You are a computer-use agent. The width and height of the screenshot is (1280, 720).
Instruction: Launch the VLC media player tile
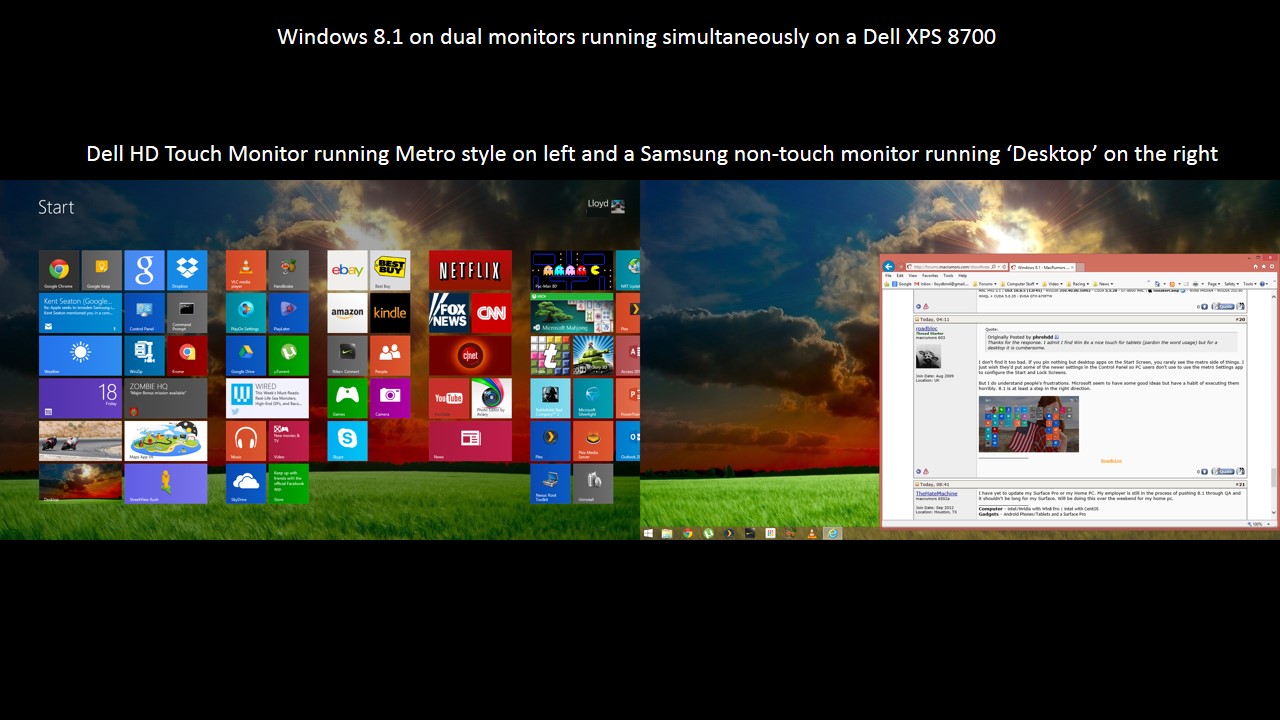[246, 270]
